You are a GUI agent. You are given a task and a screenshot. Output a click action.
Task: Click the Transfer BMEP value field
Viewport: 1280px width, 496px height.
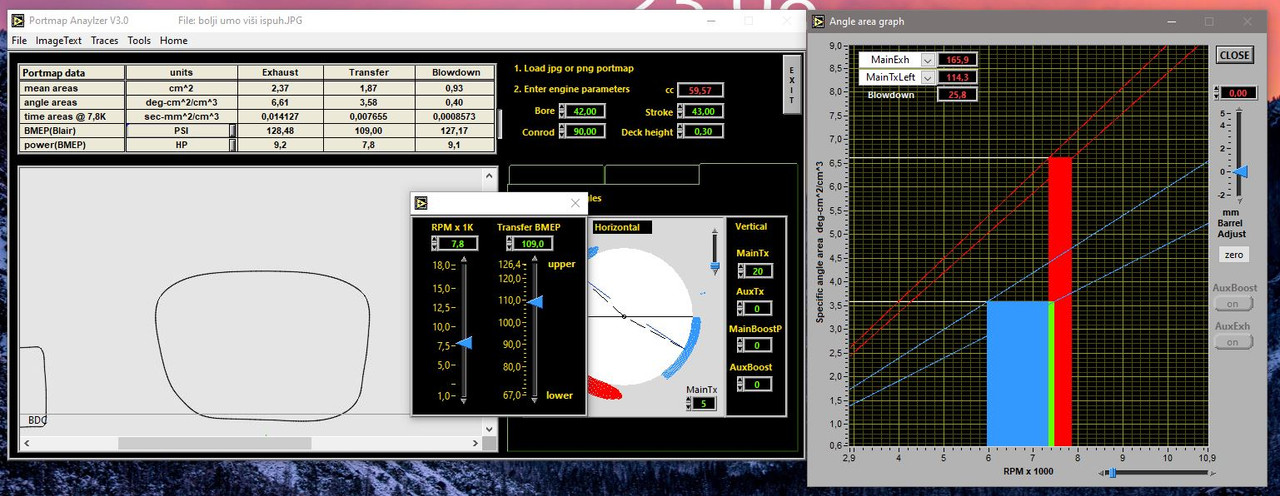(x=535, y=243)
